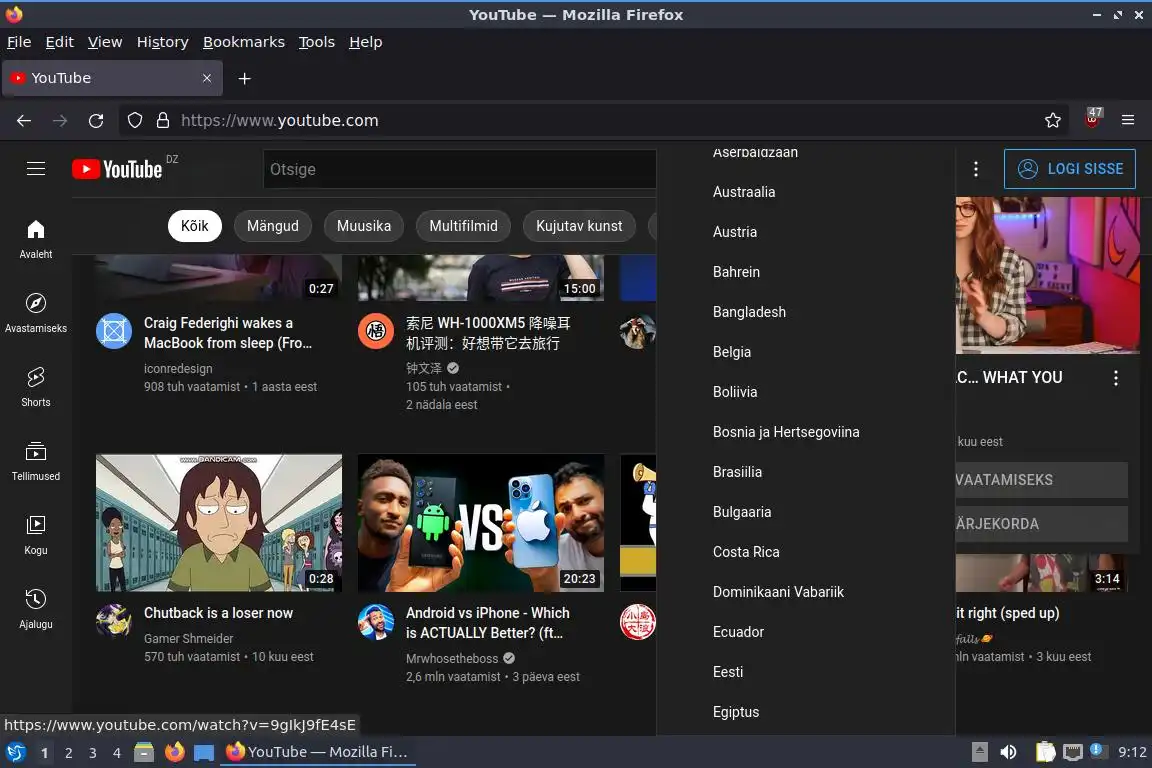Open the uBlock extension icon
The width and height of the screenshot is (1152, 768).
point(1092,119)
